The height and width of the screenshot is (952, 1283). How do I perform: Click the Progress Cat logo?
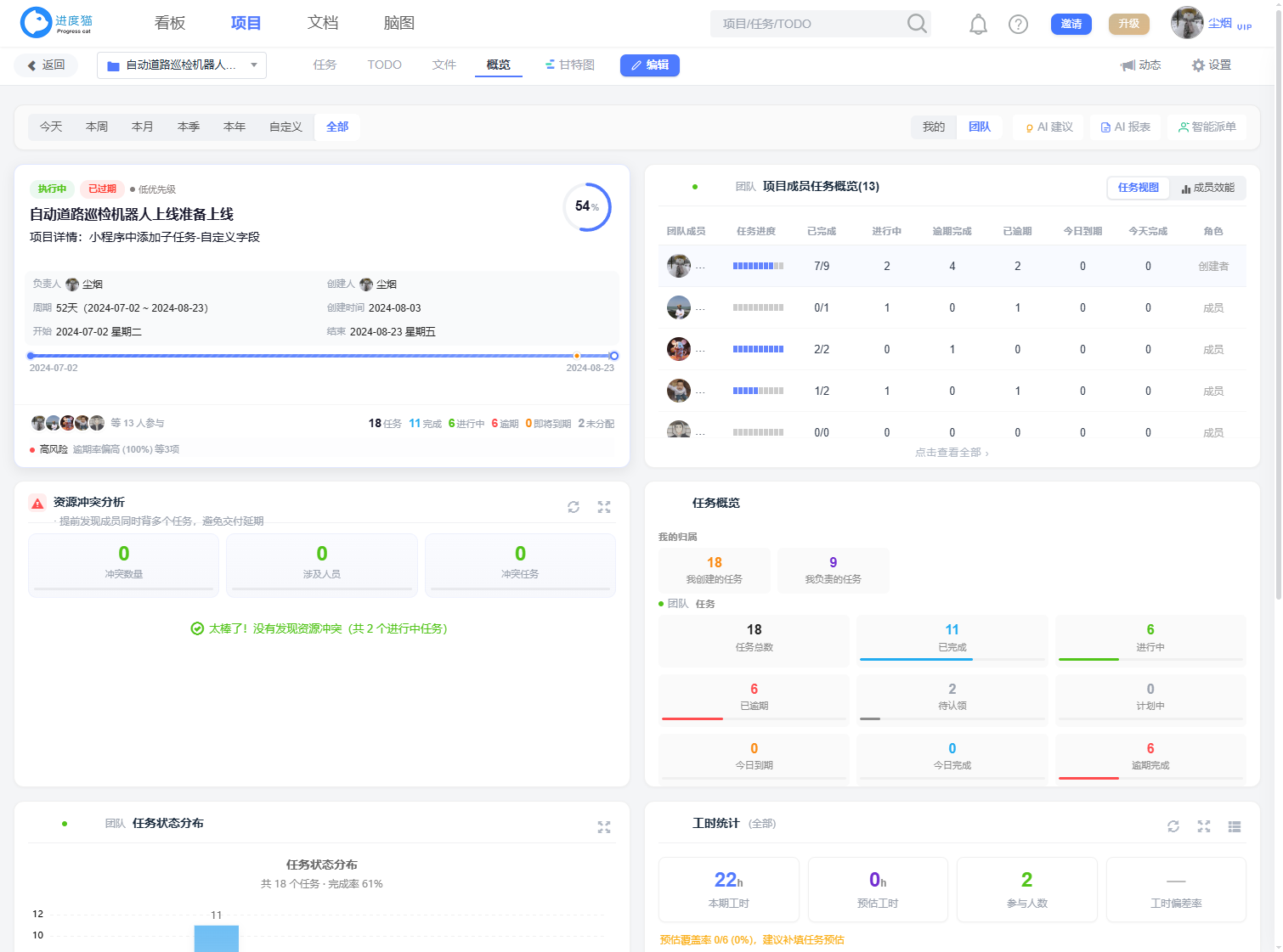[56, 23]
